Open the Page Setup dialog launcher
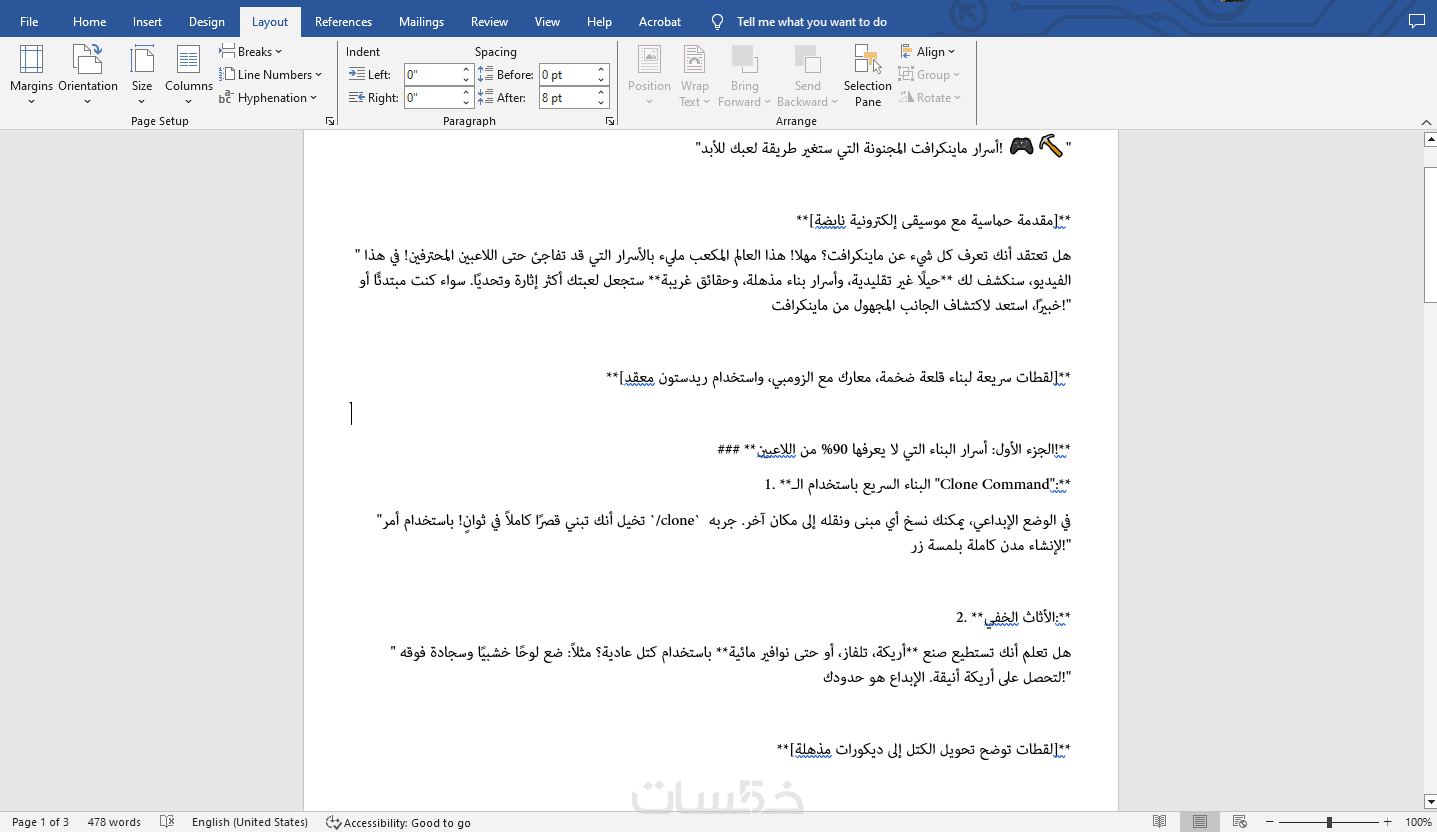The image size is (1437, 832). [x=330, y=121]
